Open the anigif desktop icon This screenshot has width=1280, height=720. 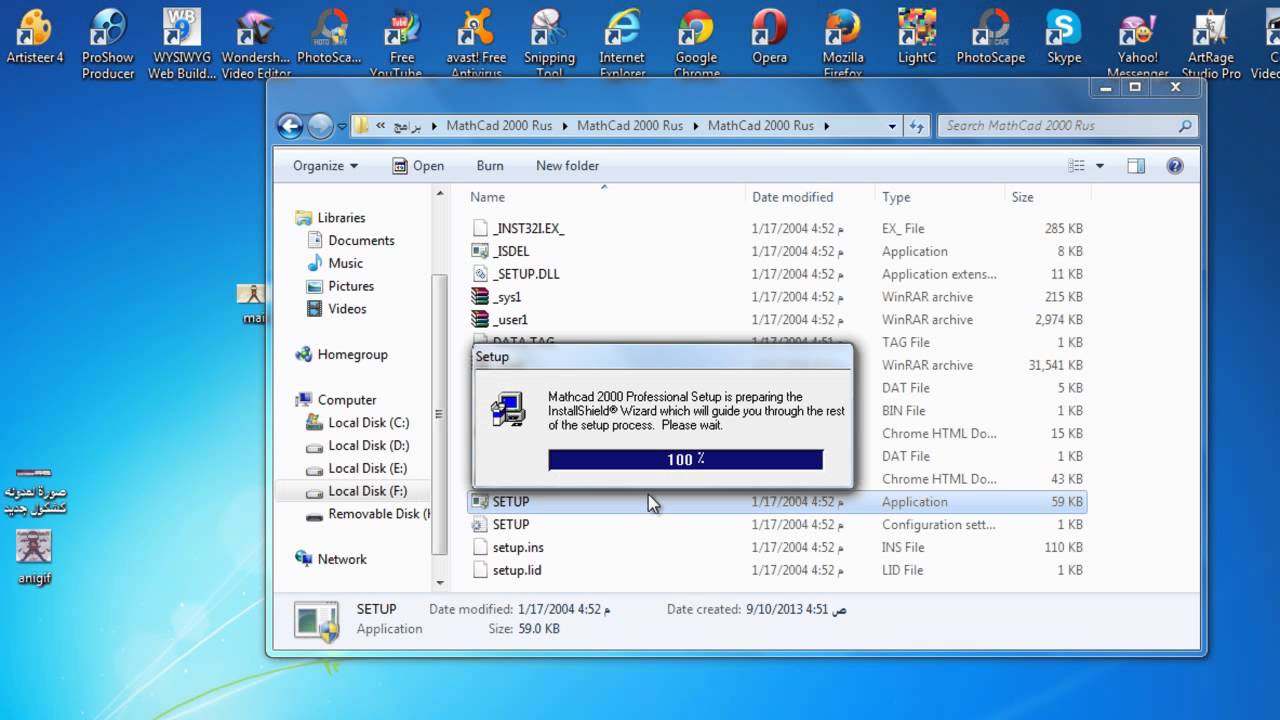click(x=34, y=556)
